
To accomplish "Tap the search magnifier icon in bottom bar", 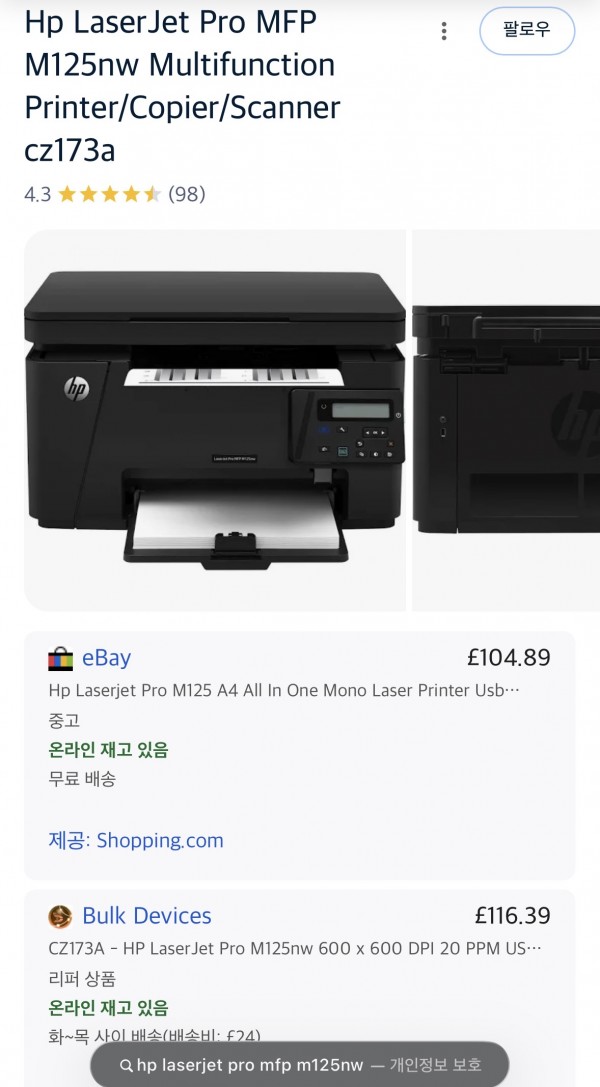I will pos(125,1066).
